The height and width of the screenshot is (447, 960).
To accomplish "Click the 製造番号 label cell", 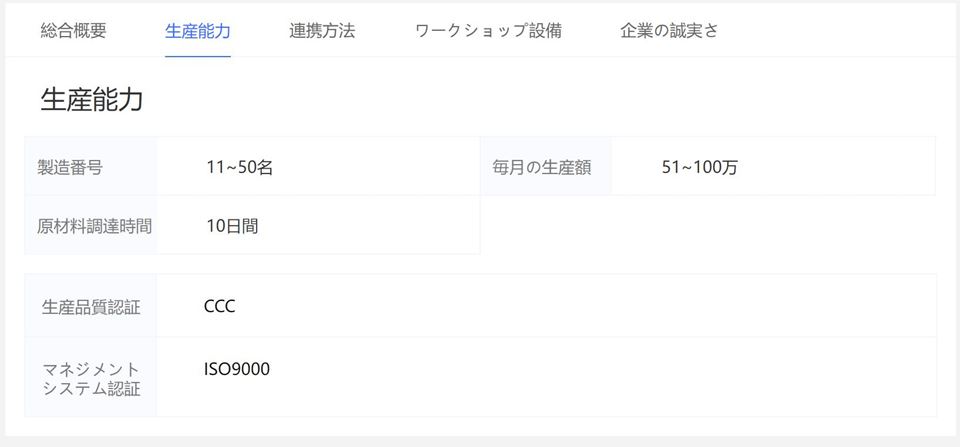I will pyautogui.click(x=91, y=167).
